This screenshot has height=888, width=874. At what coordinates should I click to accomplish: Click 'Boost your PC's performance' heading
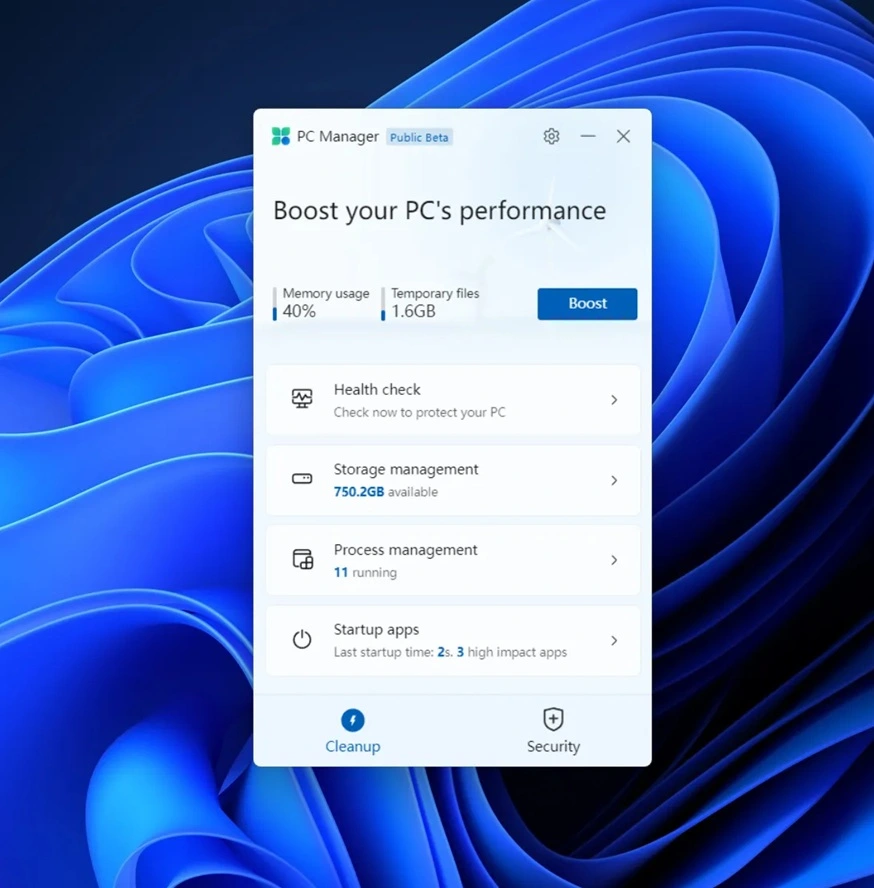440,211
